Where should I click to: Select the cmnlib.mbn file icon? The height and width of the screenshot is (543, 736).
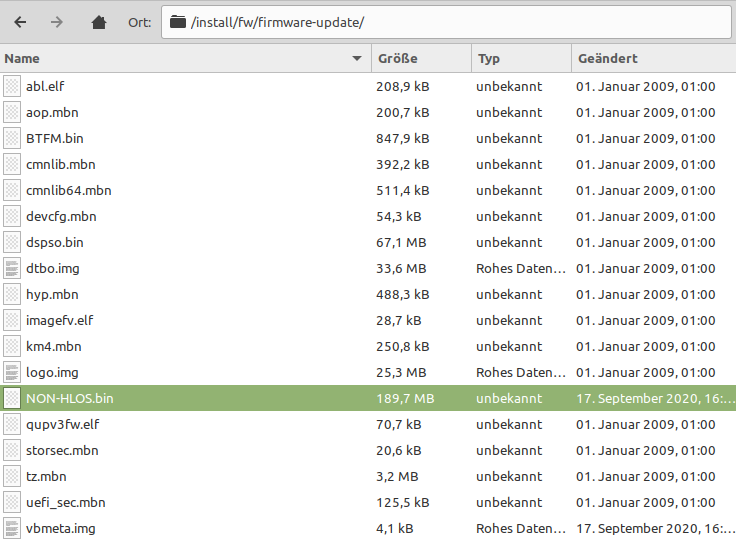point(12,165)
